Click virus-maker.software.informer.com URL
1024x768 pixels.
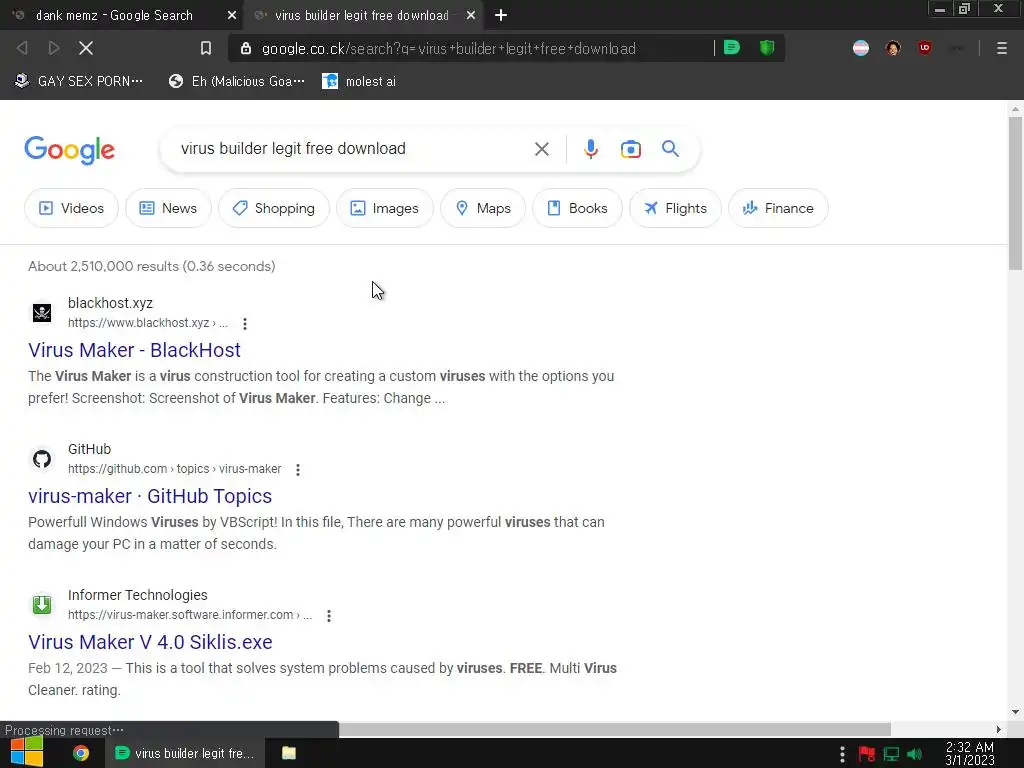click(189, 615)
